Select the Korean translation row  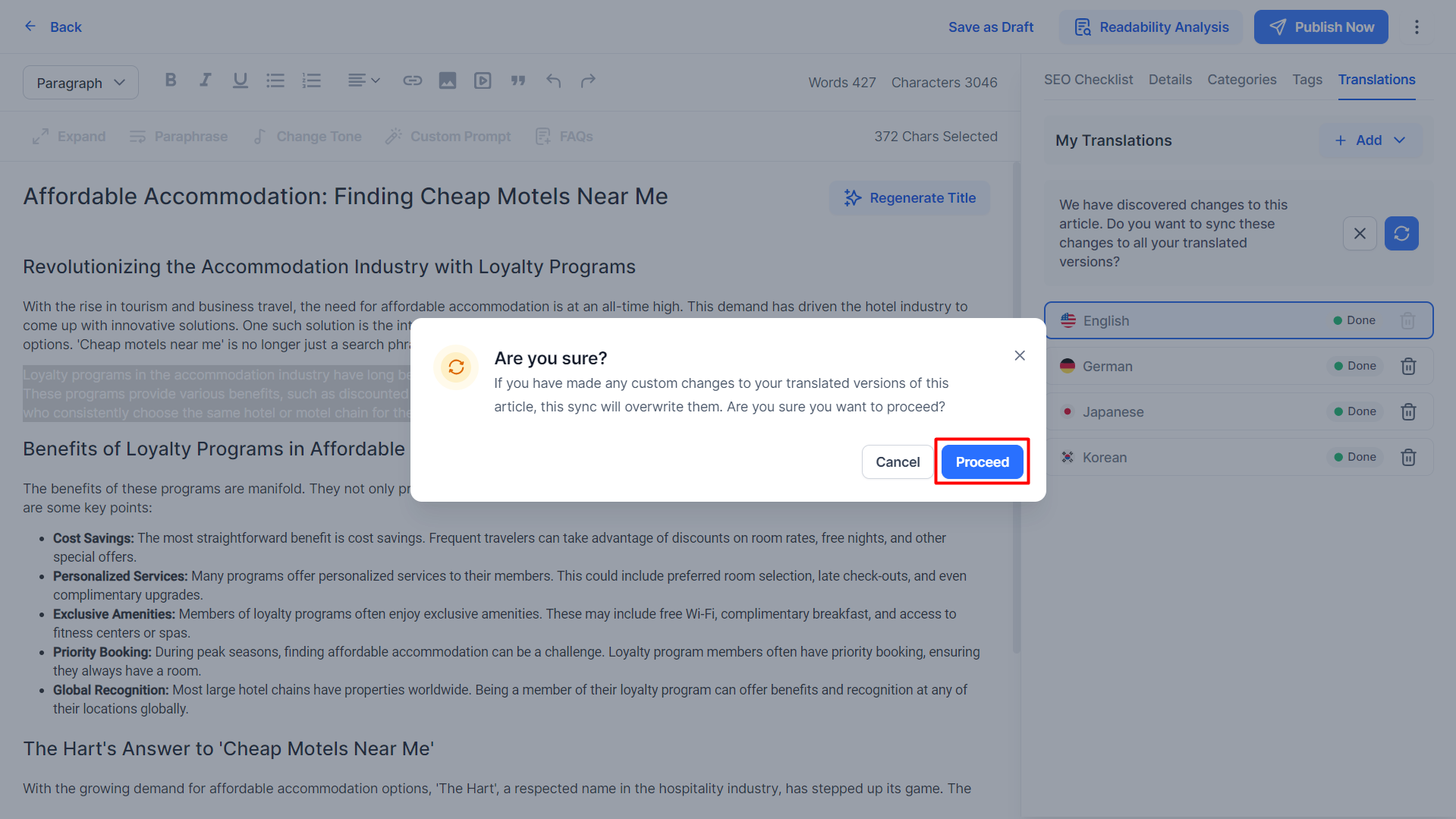1238,457
